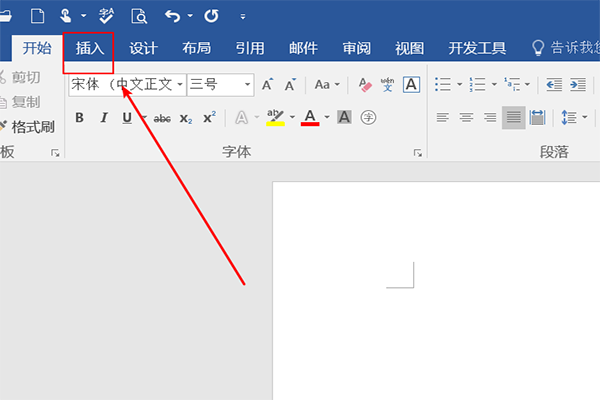Toggle character shading icon
The width and height of the screenshot is (600, 400).
(x=344, y=117)
